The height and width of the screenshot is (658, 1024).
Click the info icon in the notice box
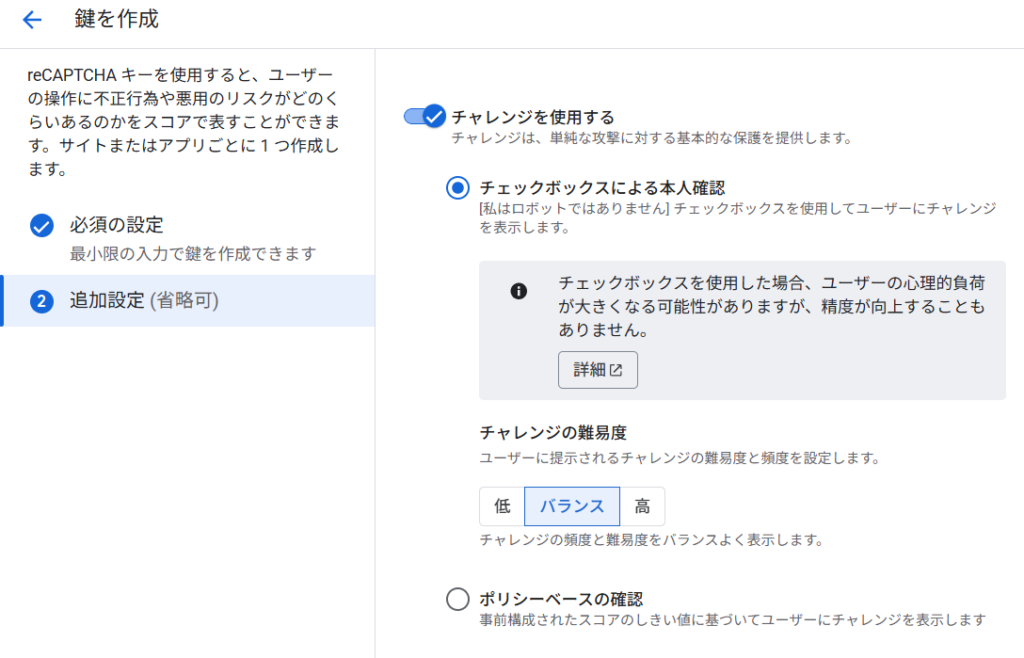tap(518, 291)
